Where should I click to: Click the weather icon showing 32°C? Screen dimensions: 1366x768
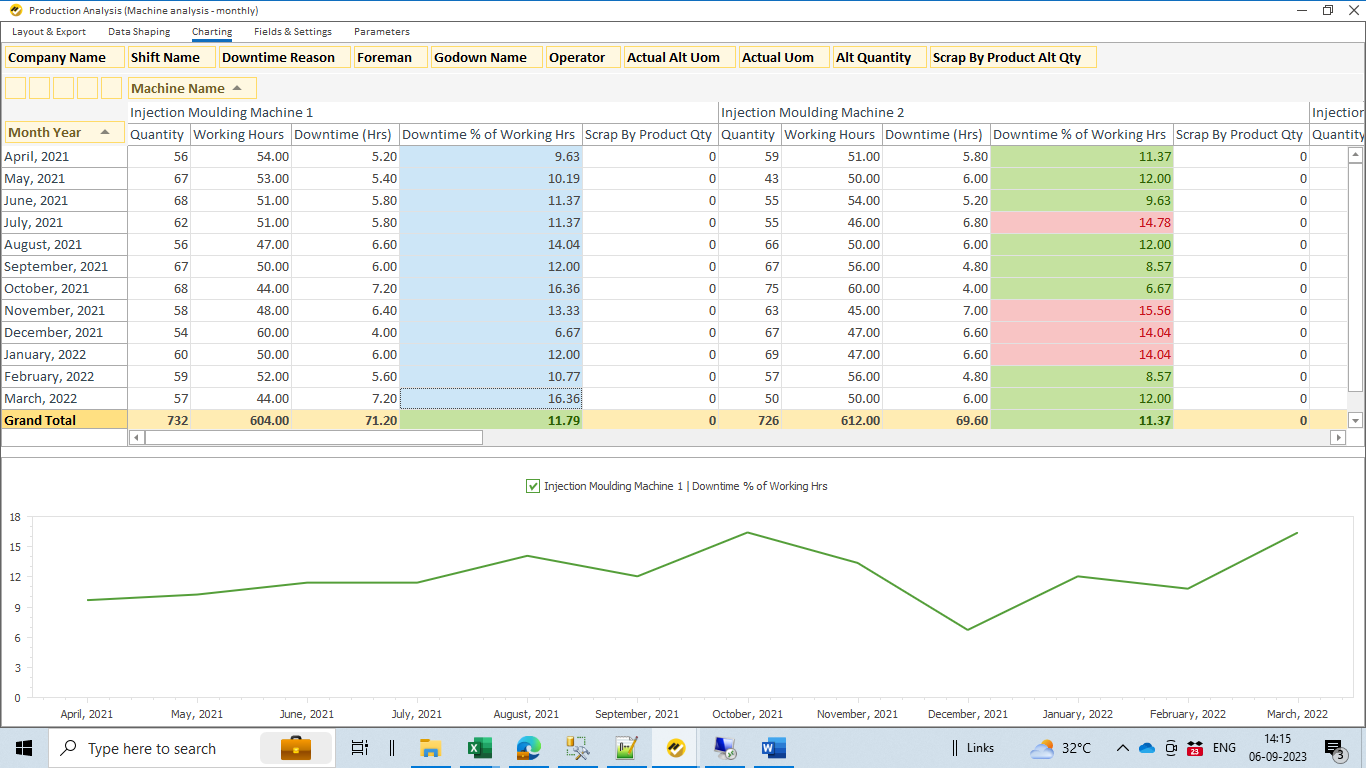(1042, 748)
